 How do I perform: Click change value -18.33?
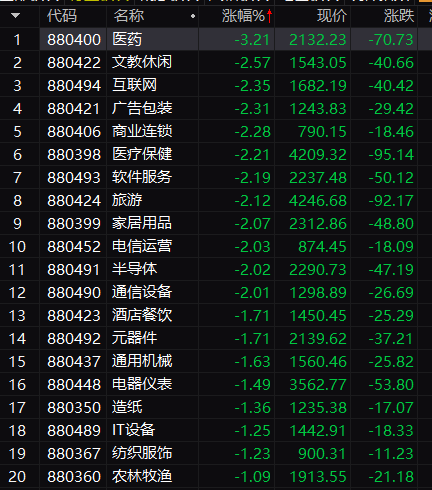391,431
